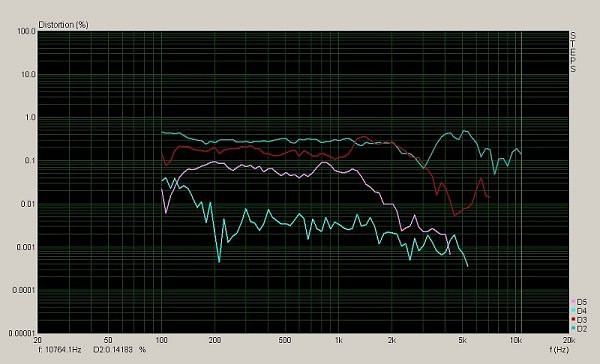Click the '0.01' y-axis label
Image resolution: width=600 pixels, height=364 pixels.
click(28, 204)
